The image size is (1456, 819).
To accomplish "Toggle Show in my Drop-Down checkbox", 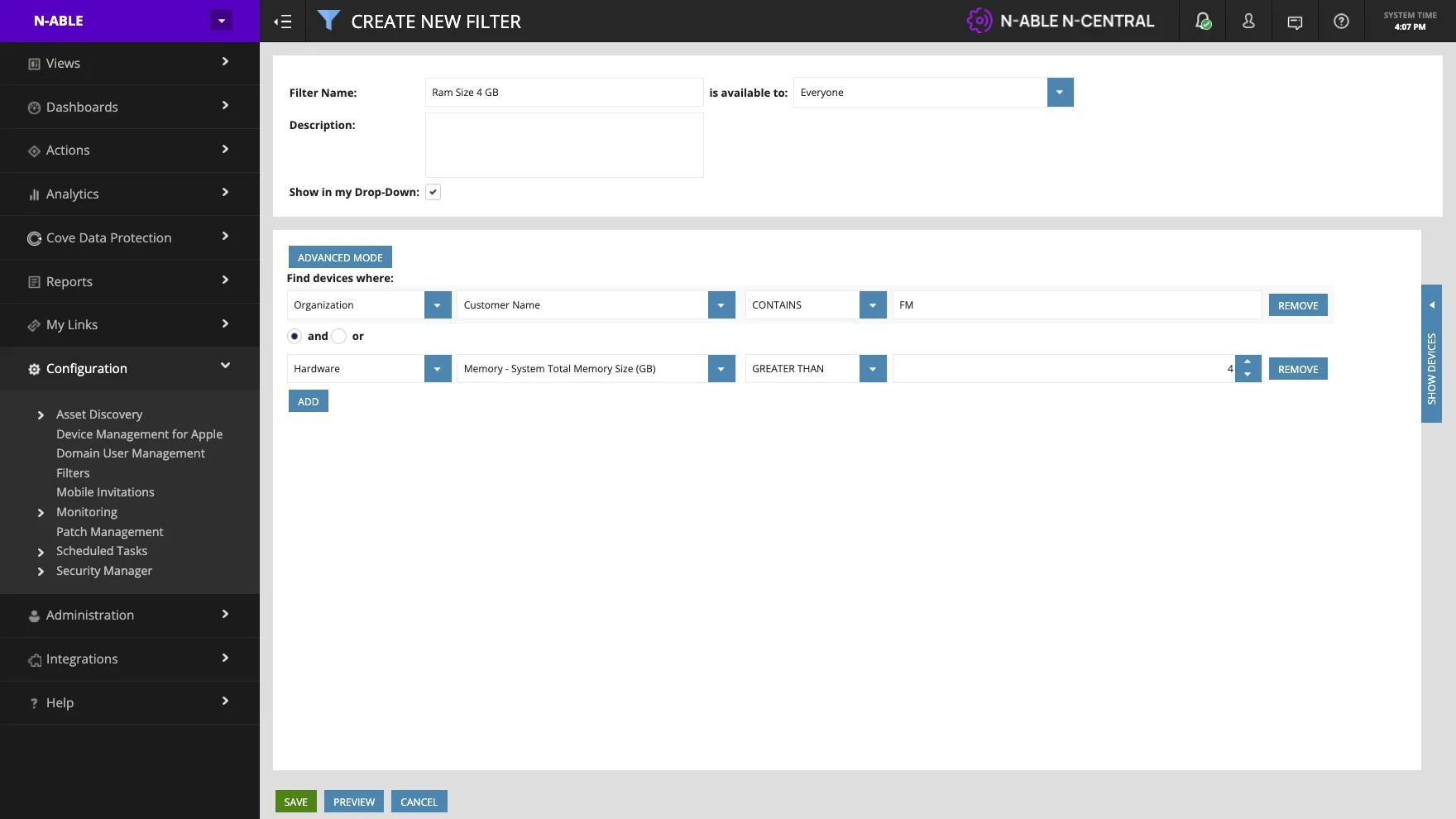I will pos(433,192).
